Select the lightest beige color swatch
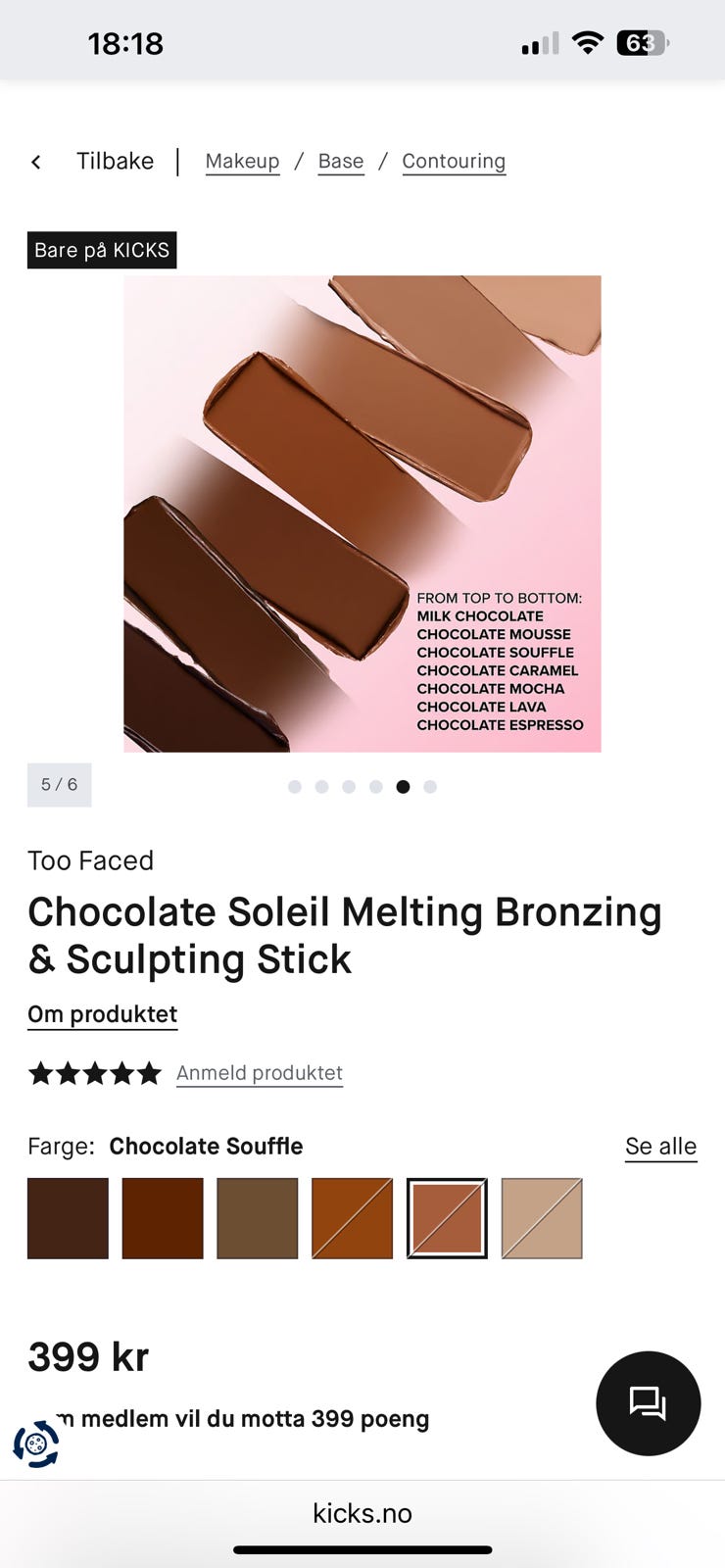This screenshot has height=1568, width=725. click(x=542, y=1218)
